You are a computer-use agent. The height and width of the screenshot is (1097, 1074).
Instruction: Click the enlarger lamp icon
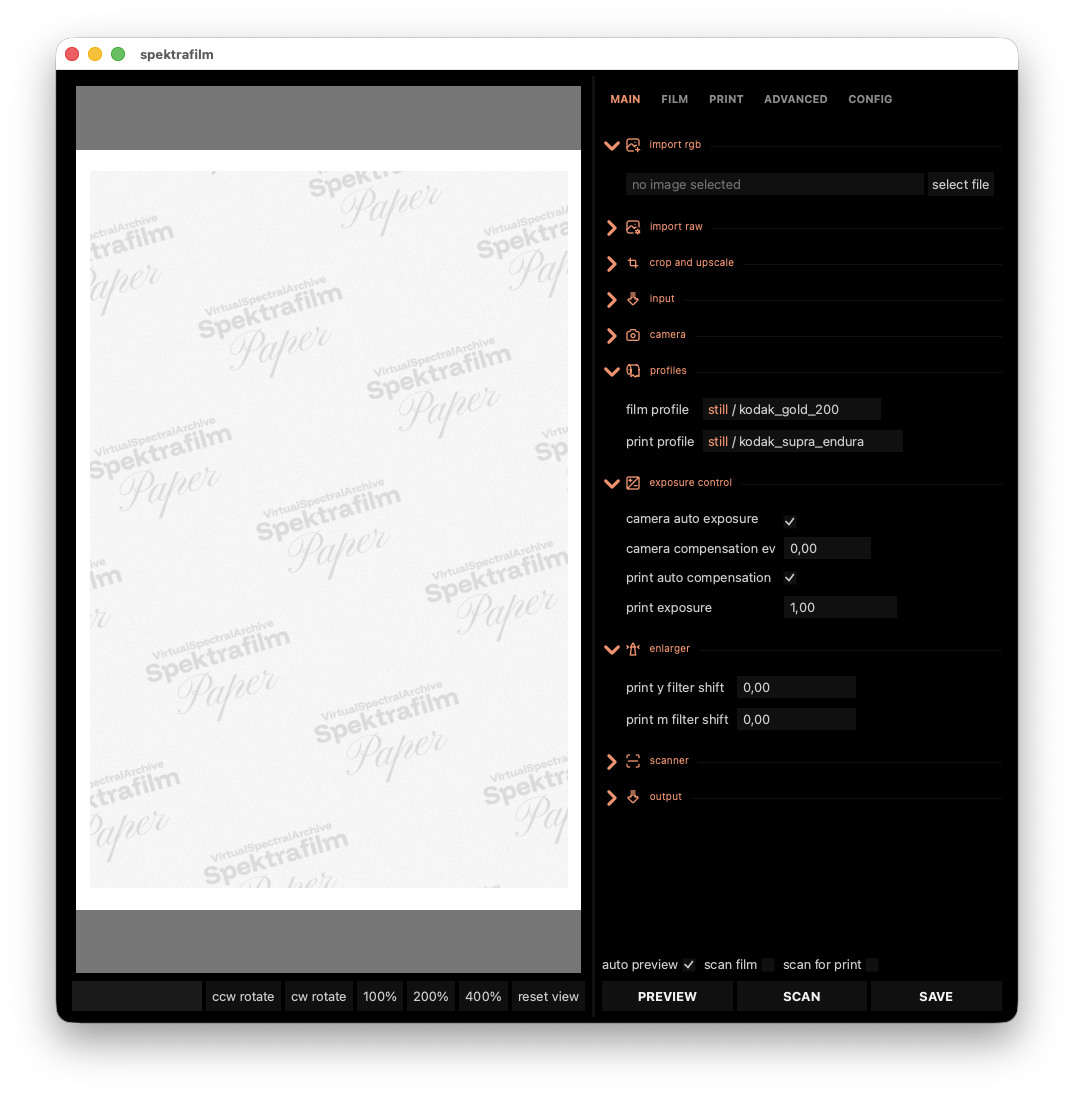point(633,649)
